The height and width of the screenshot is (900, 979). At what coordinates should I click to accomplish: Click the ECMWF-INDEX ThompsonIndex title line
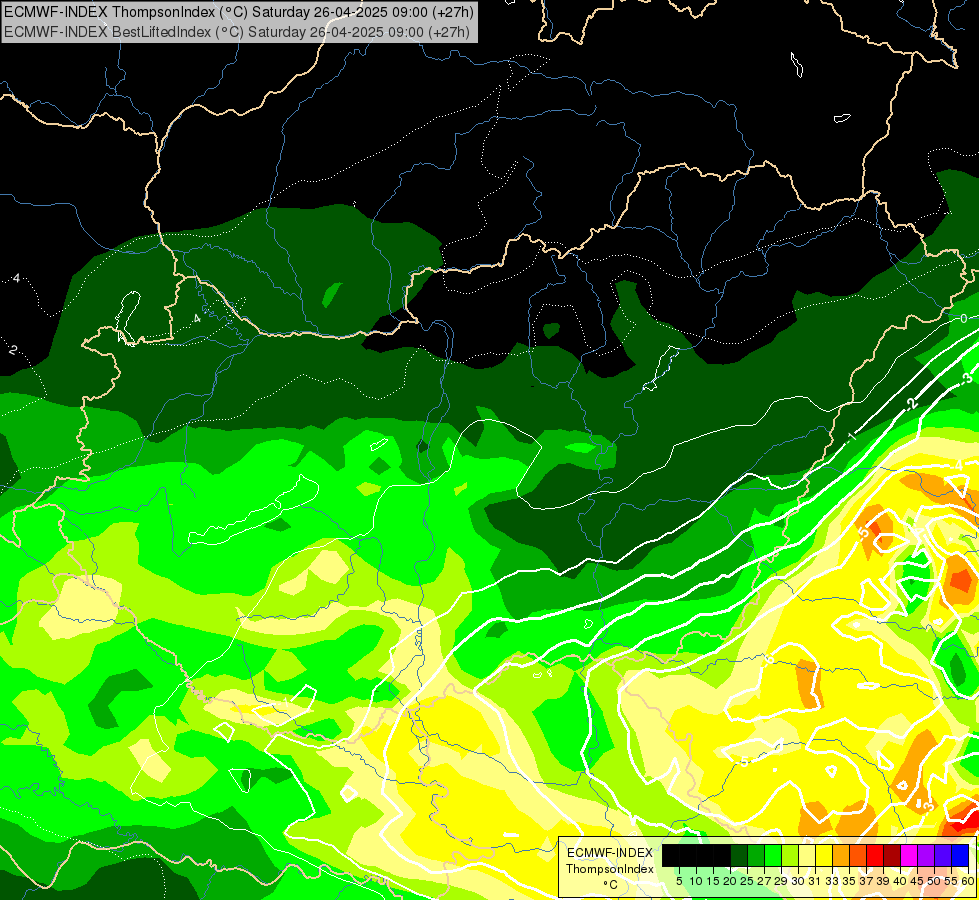239,11
